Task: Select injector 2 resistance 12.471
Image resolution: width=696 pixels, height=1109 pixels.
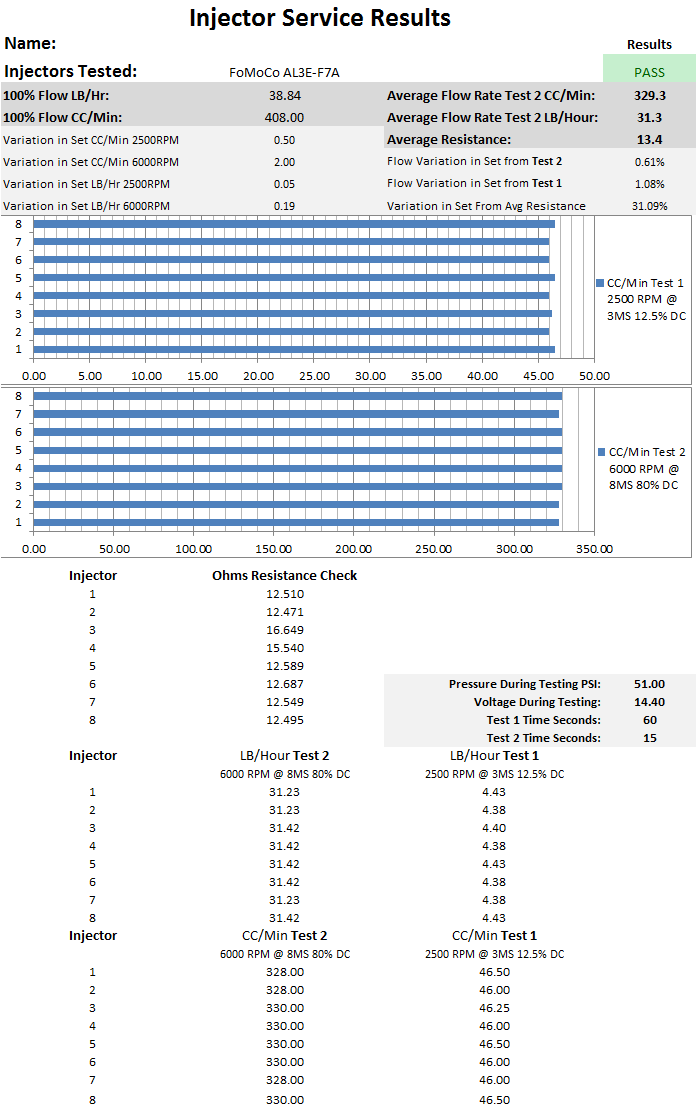Action: coord(285,612)
